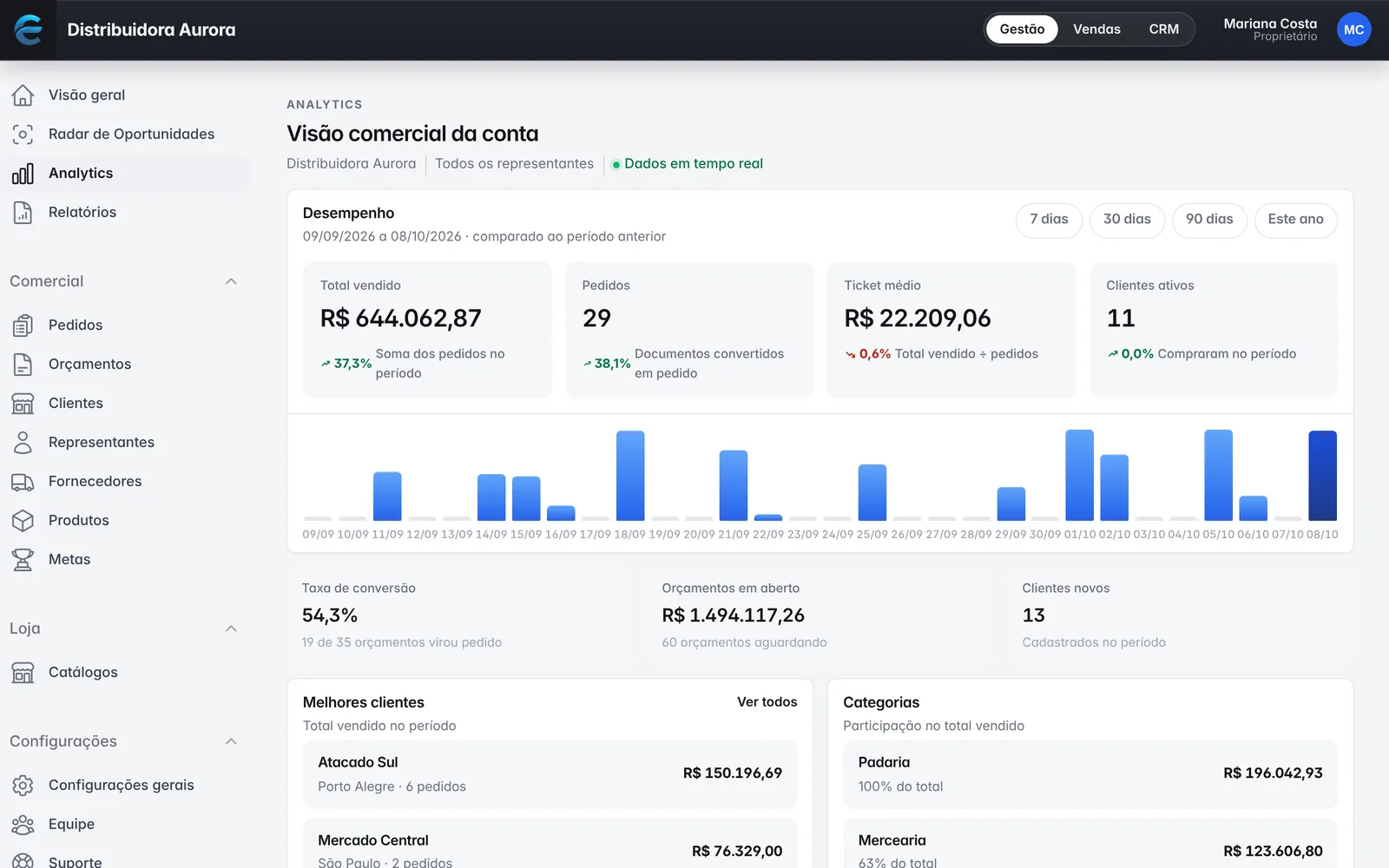Click the Representantes person icon

[x=23, y=442]
